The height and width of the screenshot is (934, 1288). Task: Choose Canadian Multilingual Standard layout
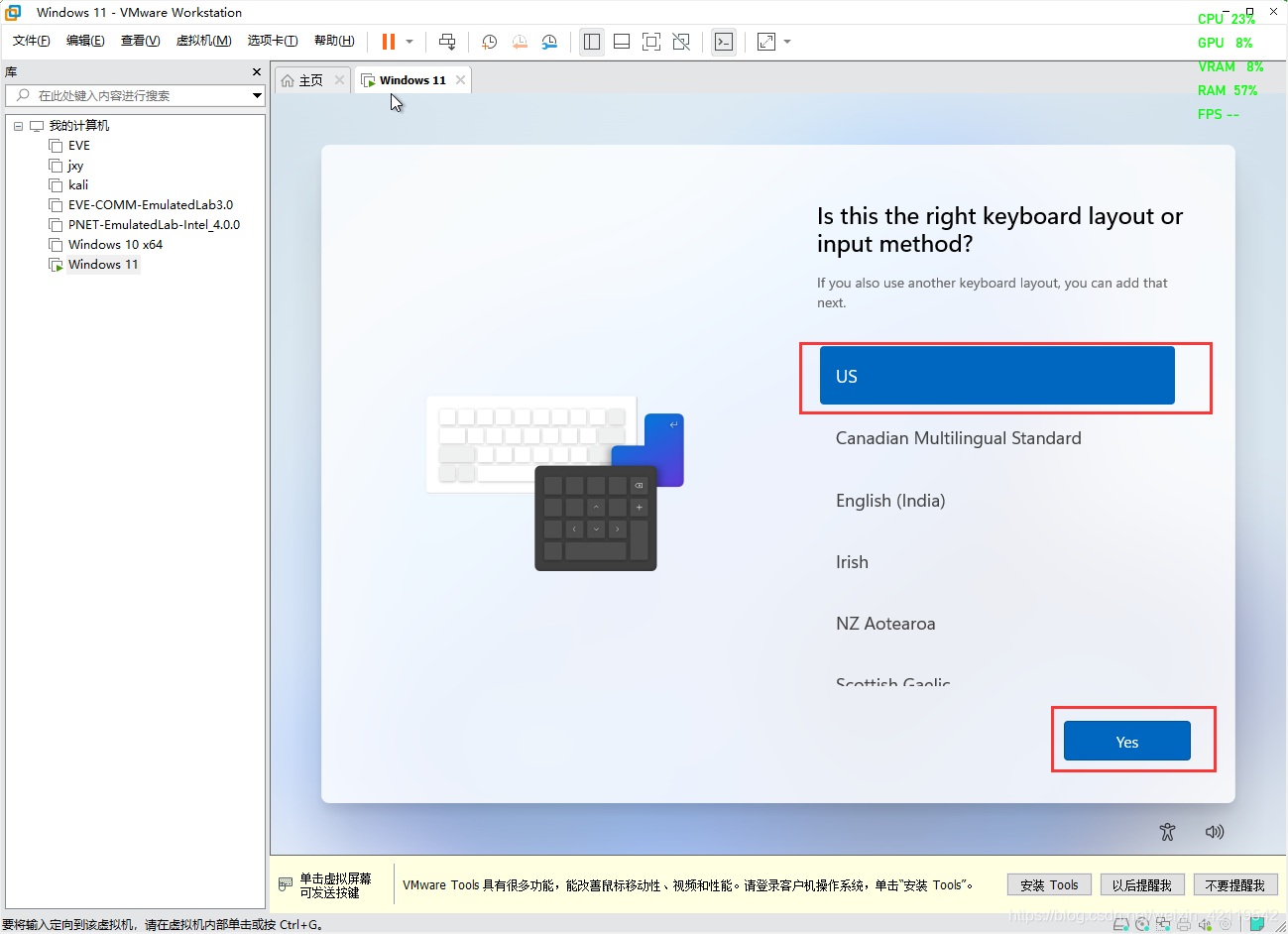[x=996, y=438]
